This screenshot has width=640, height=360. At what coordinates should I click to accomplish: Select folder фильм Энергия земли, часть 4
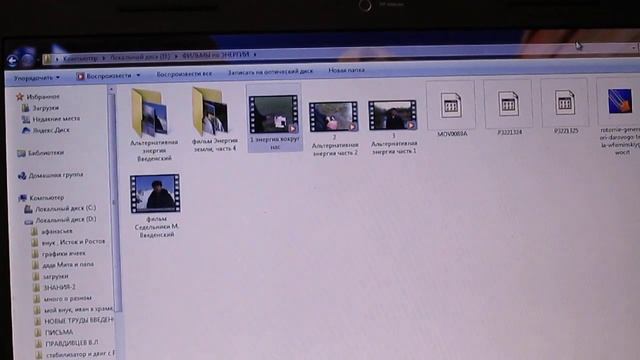(x=214, y=120)
